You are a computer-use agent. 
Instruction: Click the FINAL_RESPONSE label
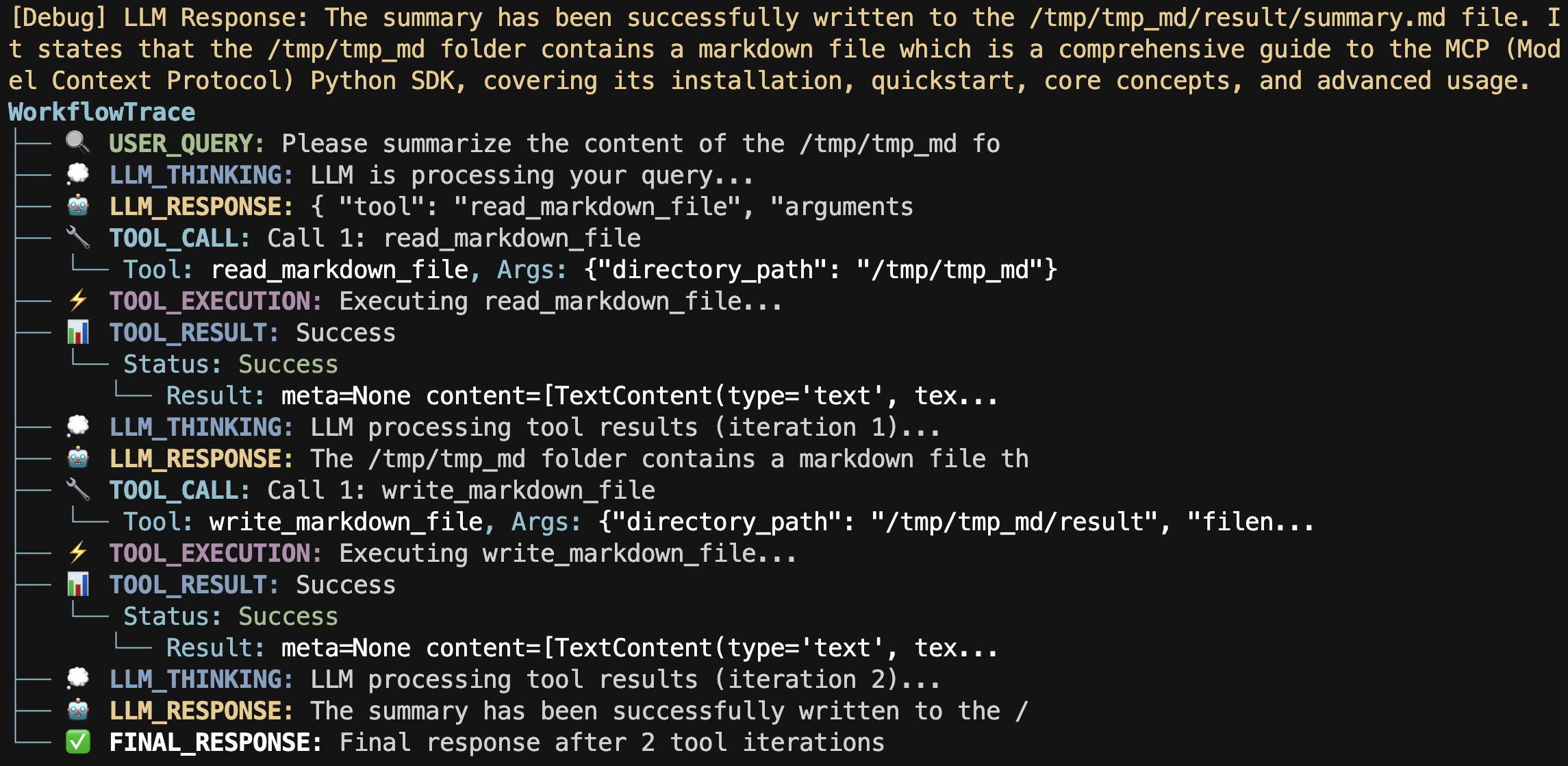(x=215, y=742)
